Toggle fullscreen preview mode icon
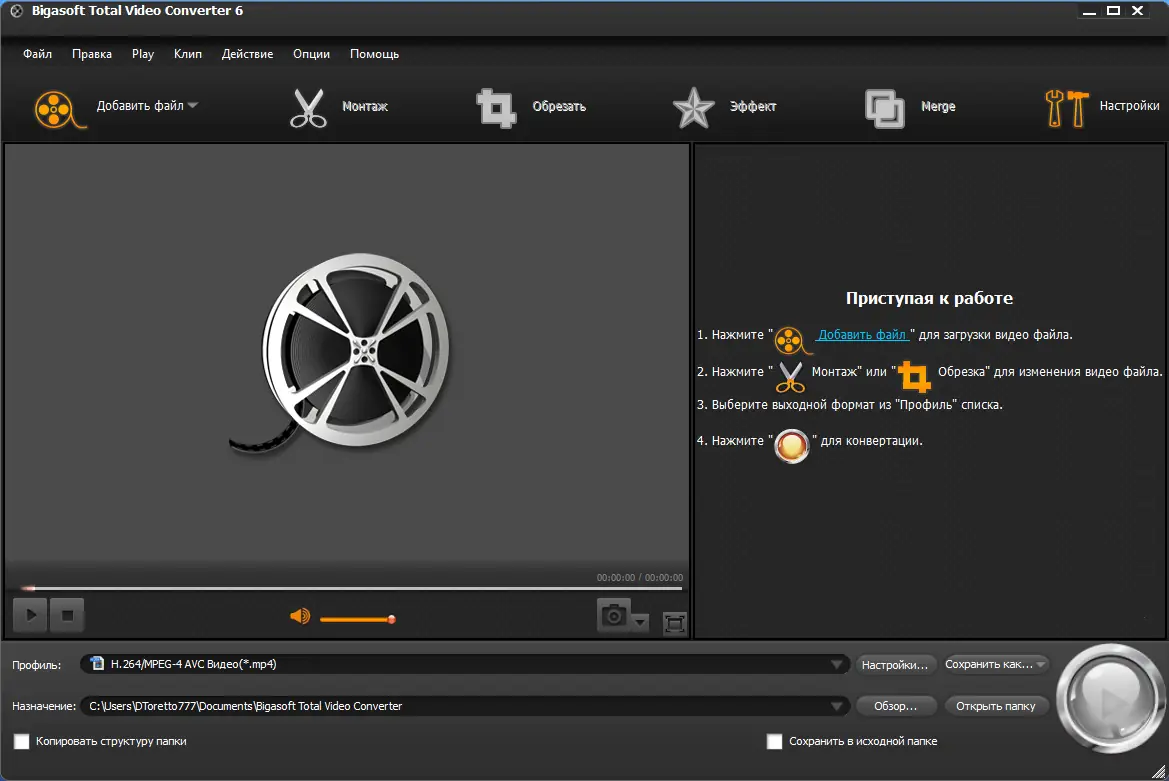1169x781 pixels. click(x=673, y=621)
